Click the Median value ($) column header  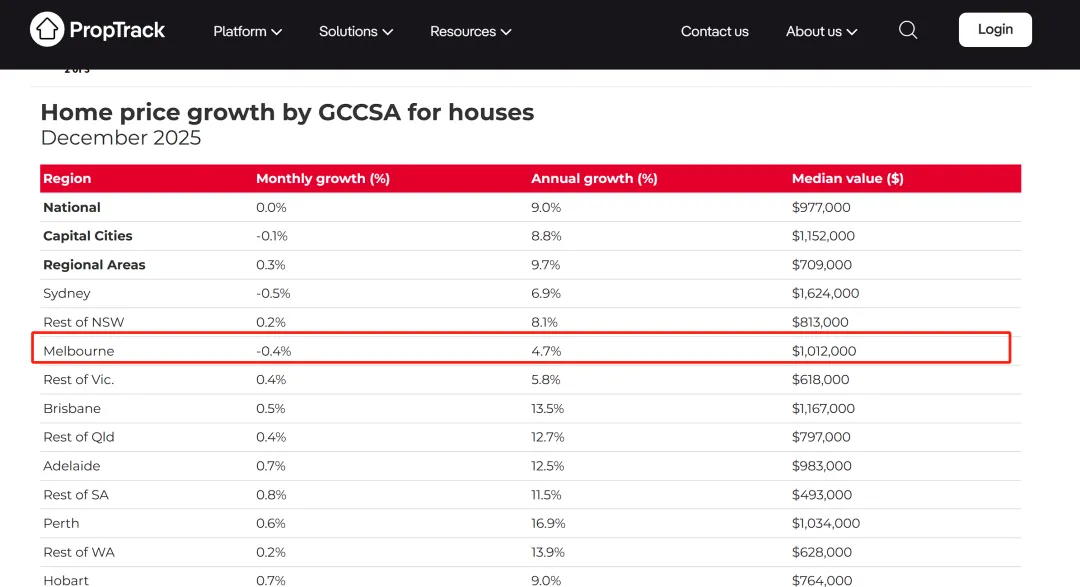coord(847,178)
